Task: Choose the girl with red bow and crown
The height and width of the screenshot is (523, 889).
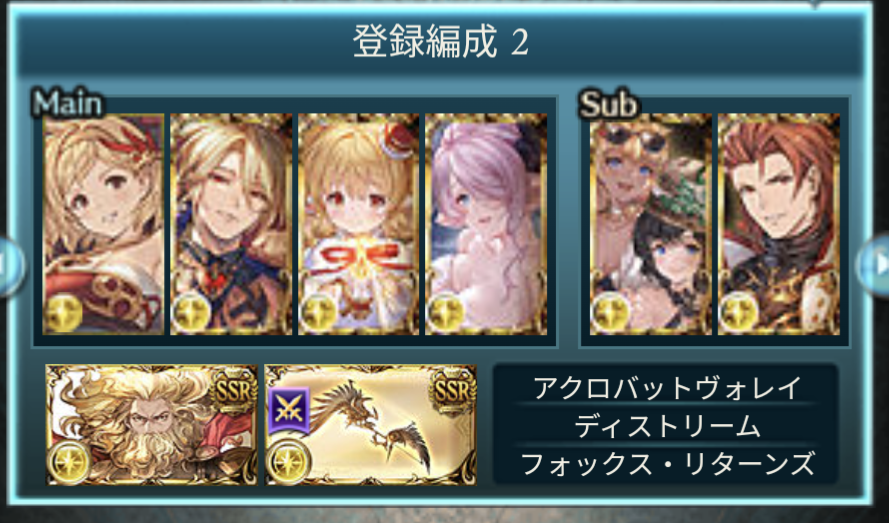Action: pos(358,224)
